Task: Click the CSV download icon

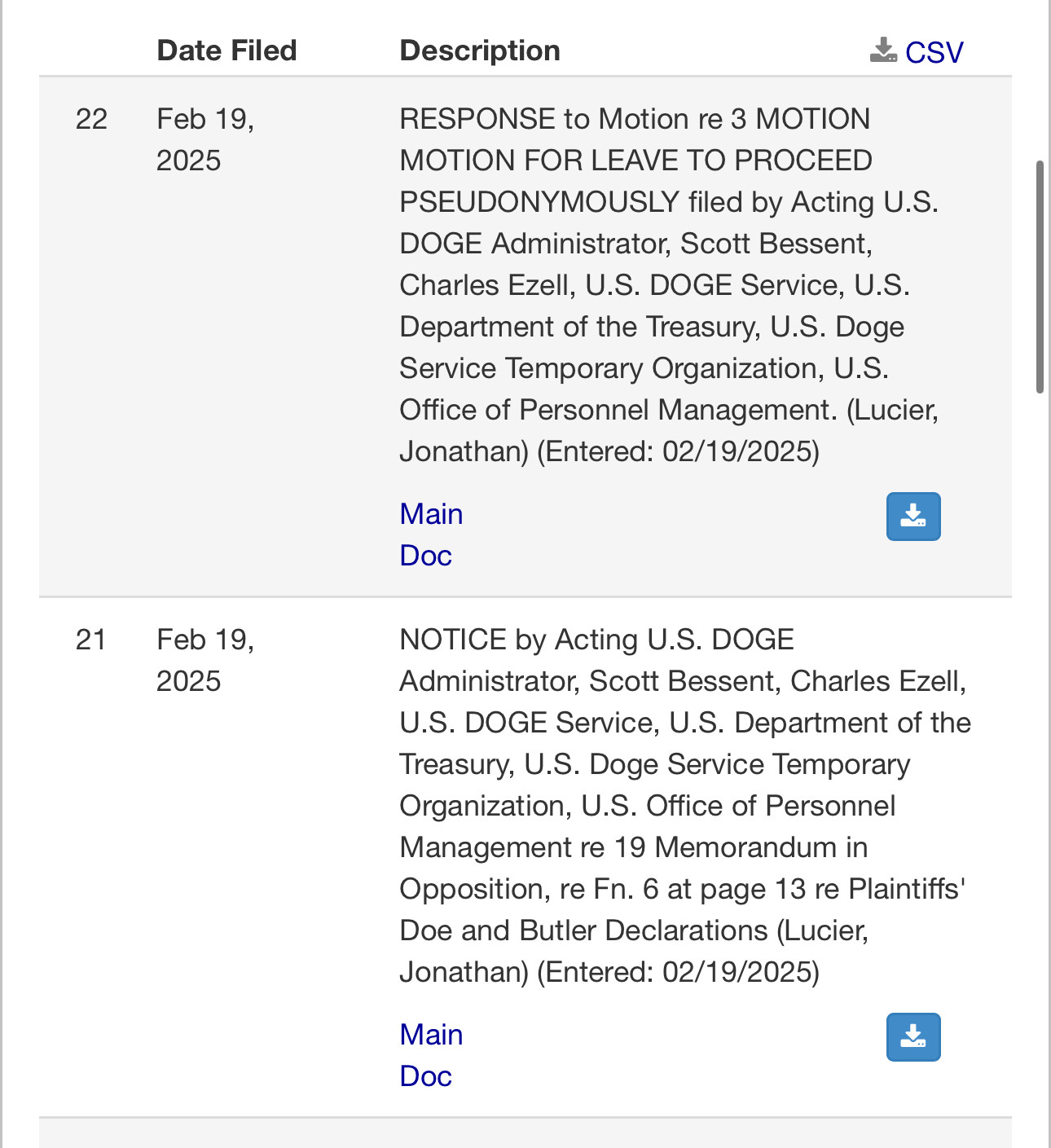Action: click(883, 51)
